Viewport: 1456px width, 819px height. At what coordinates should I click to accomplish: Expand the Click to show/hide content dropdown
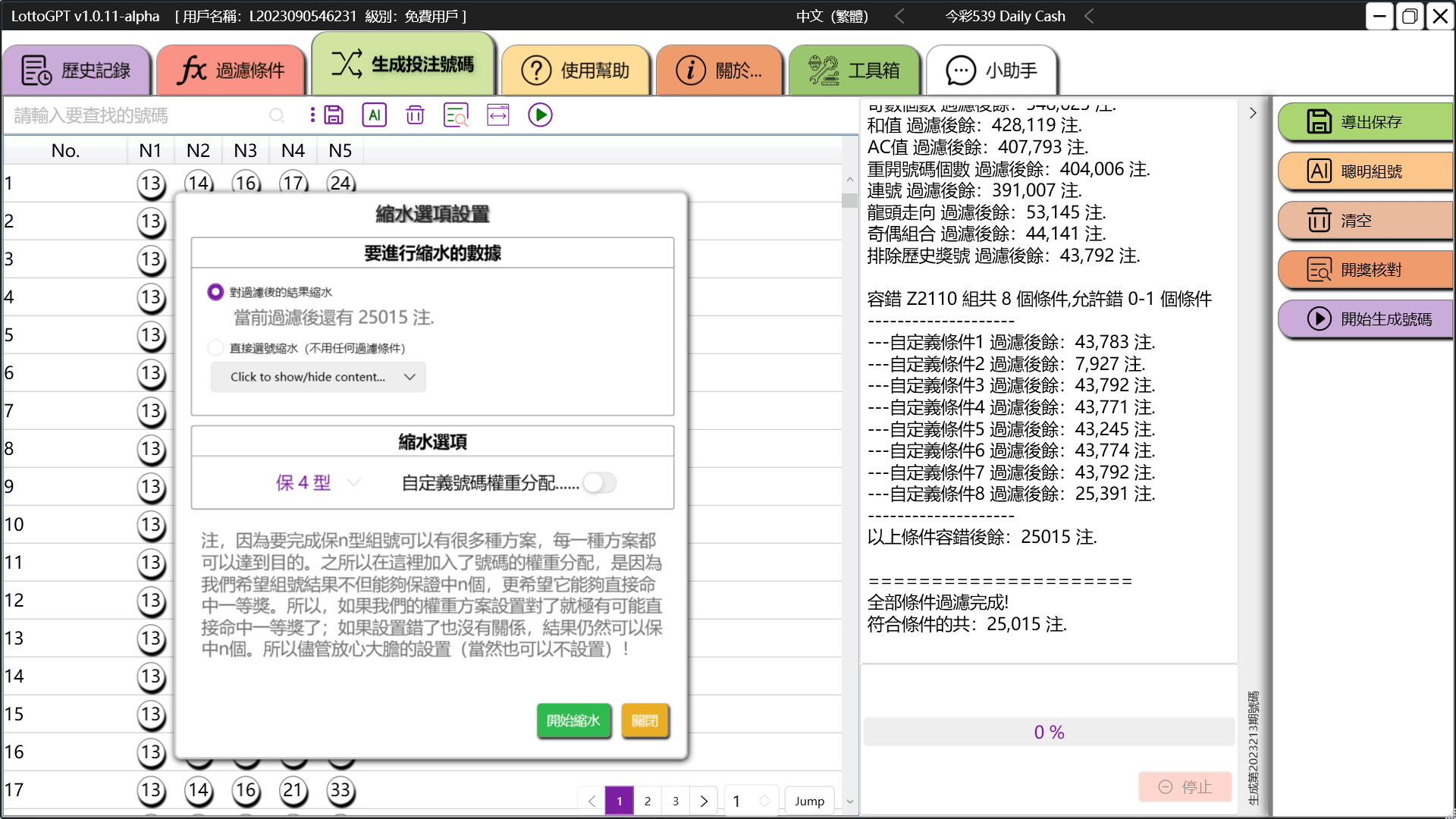pos(318,377)
